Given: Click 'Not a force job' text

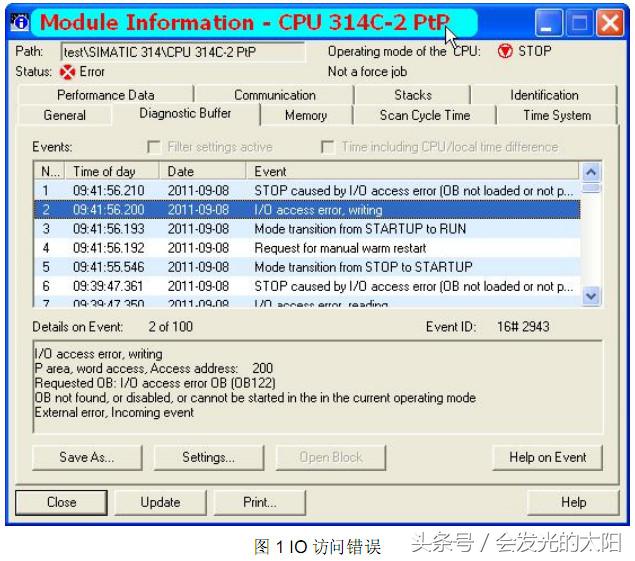Looking at the screenshot, I should pos(367,72).
